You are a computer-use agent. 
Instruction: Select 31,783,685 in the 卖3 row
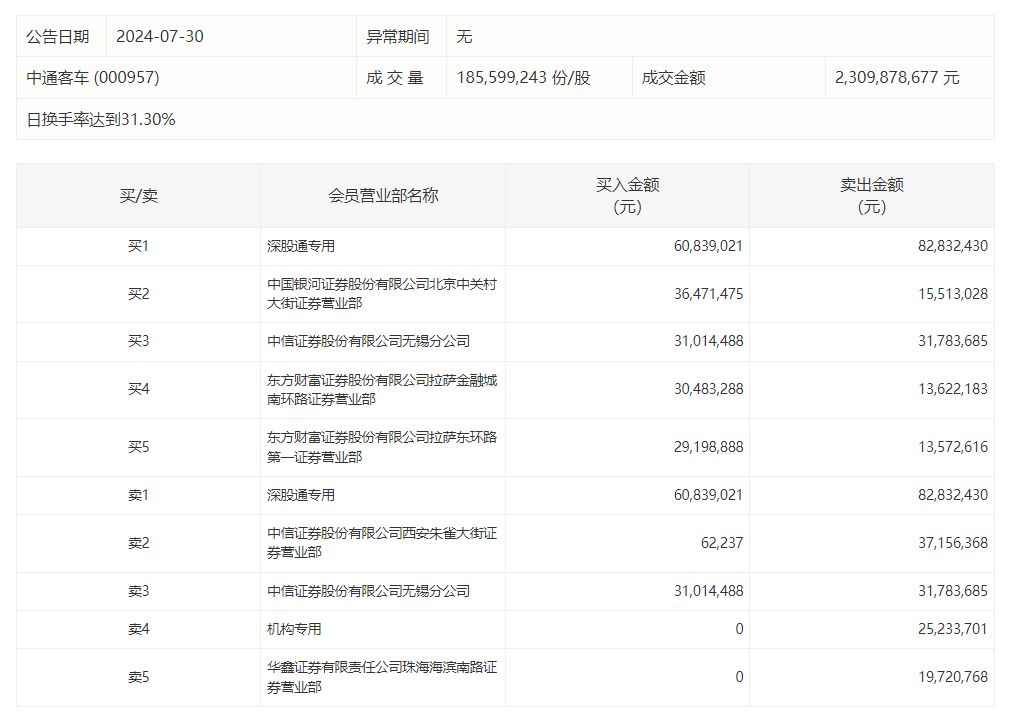pyautogui.click(x=952, y=591)
